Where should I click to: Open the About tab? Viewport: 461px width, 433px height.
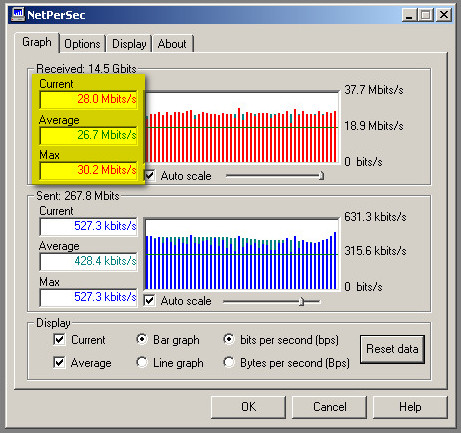coord(172,44)
